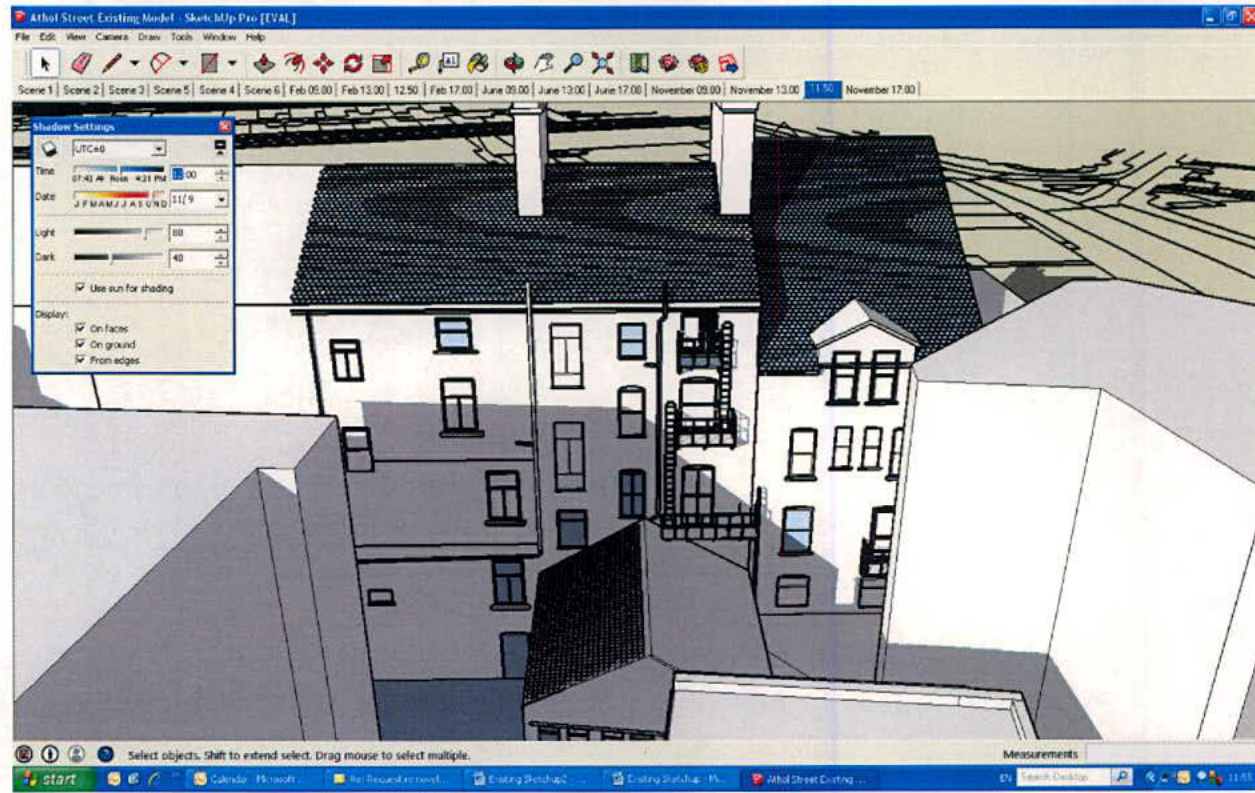Choose the Rectangle shape tool
Image resolution: width=1255 pixels, height=793 pixels.
tap(209, 63)
